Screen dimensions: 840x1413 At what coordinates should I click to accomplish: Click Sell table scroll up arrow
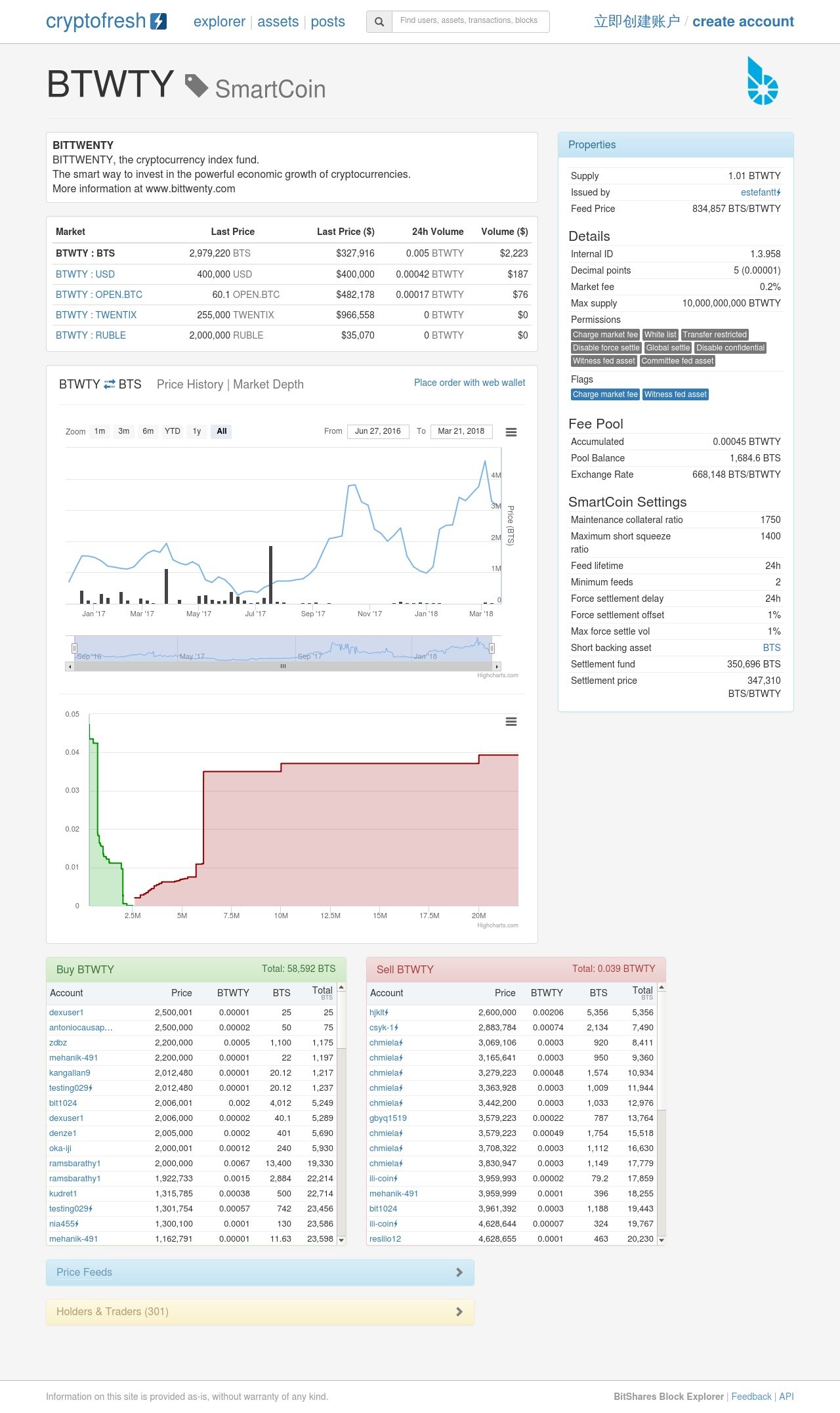pos(661,988)
